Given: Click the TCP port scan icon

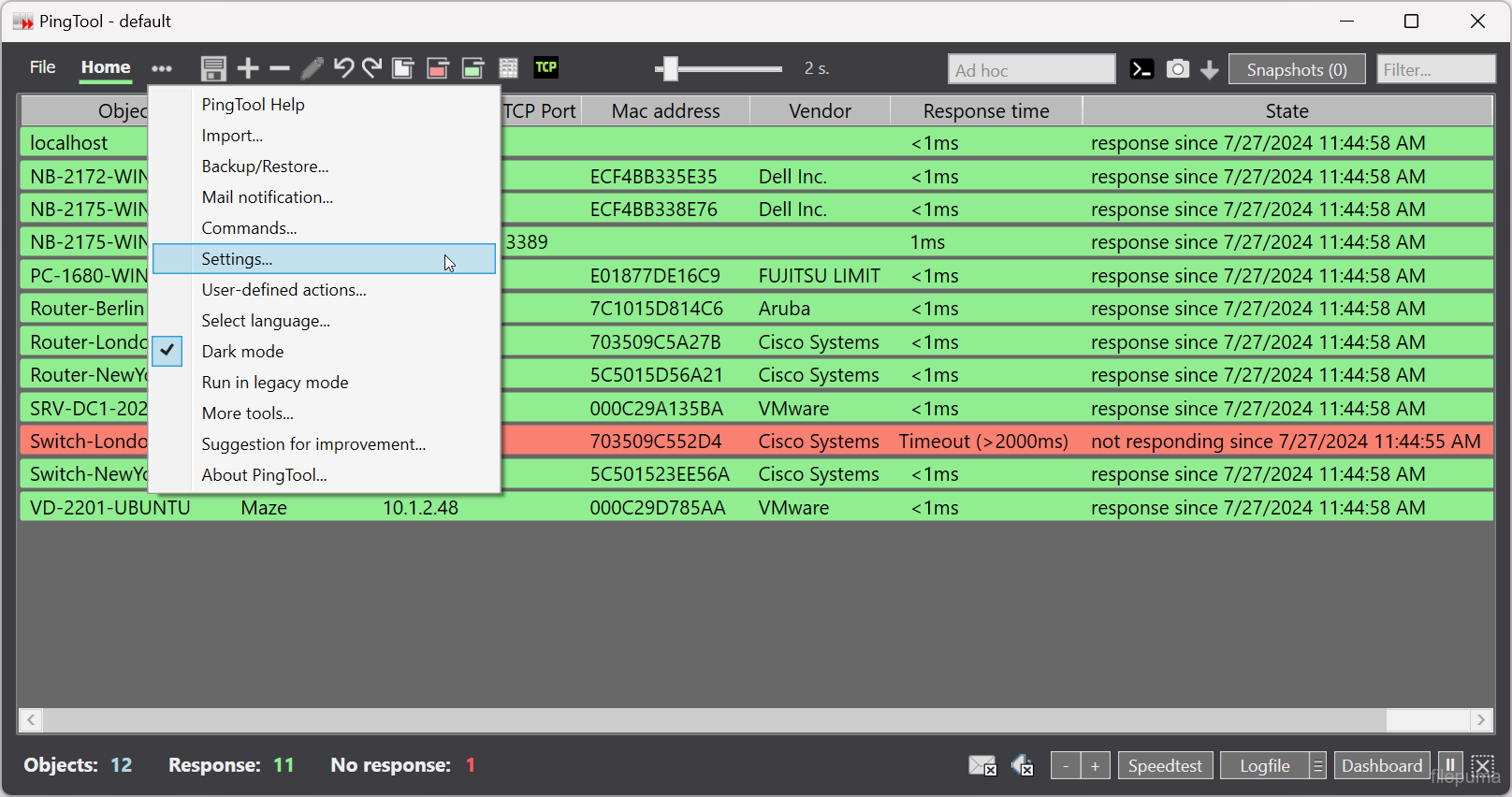Looking at the screenshot, I should click(x=545, y=67).
